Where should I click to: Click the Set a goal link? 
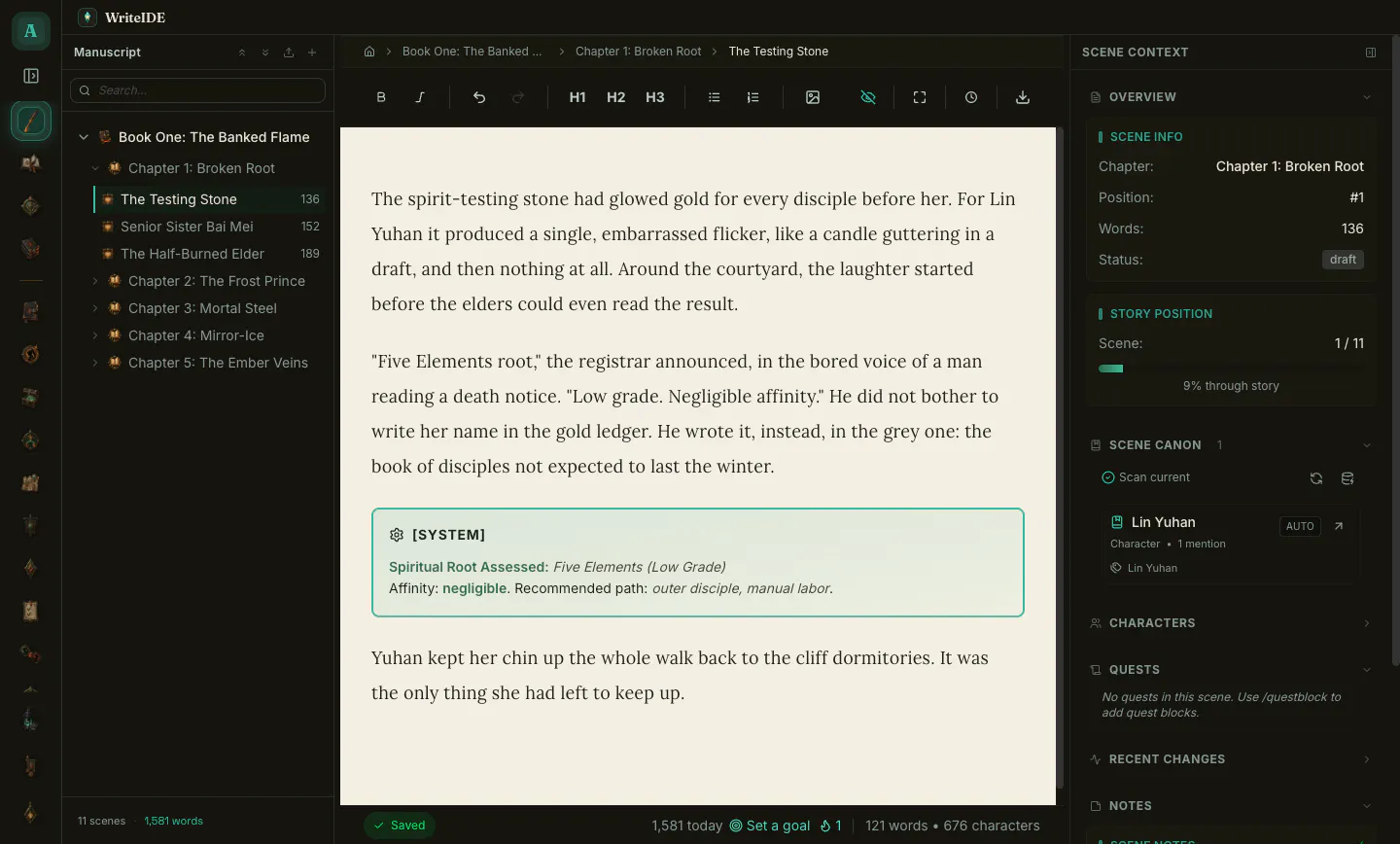(x=770, y=826)
